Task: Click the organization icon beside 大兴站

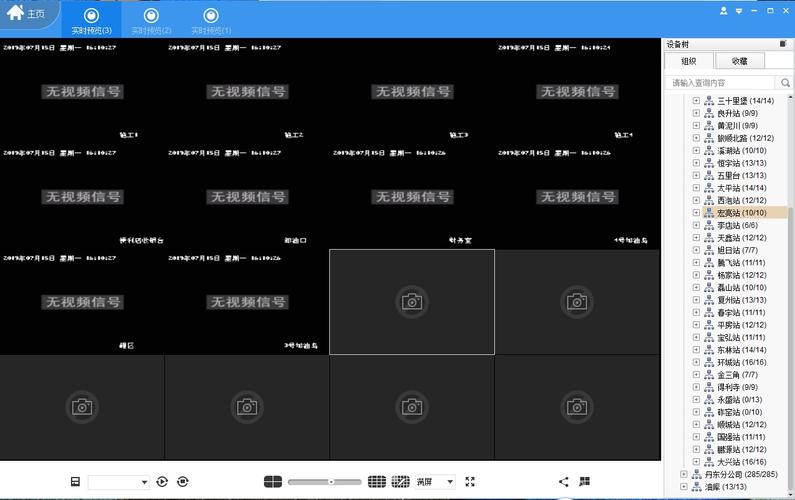Action: pyautogui.click(x=709, y=461)
